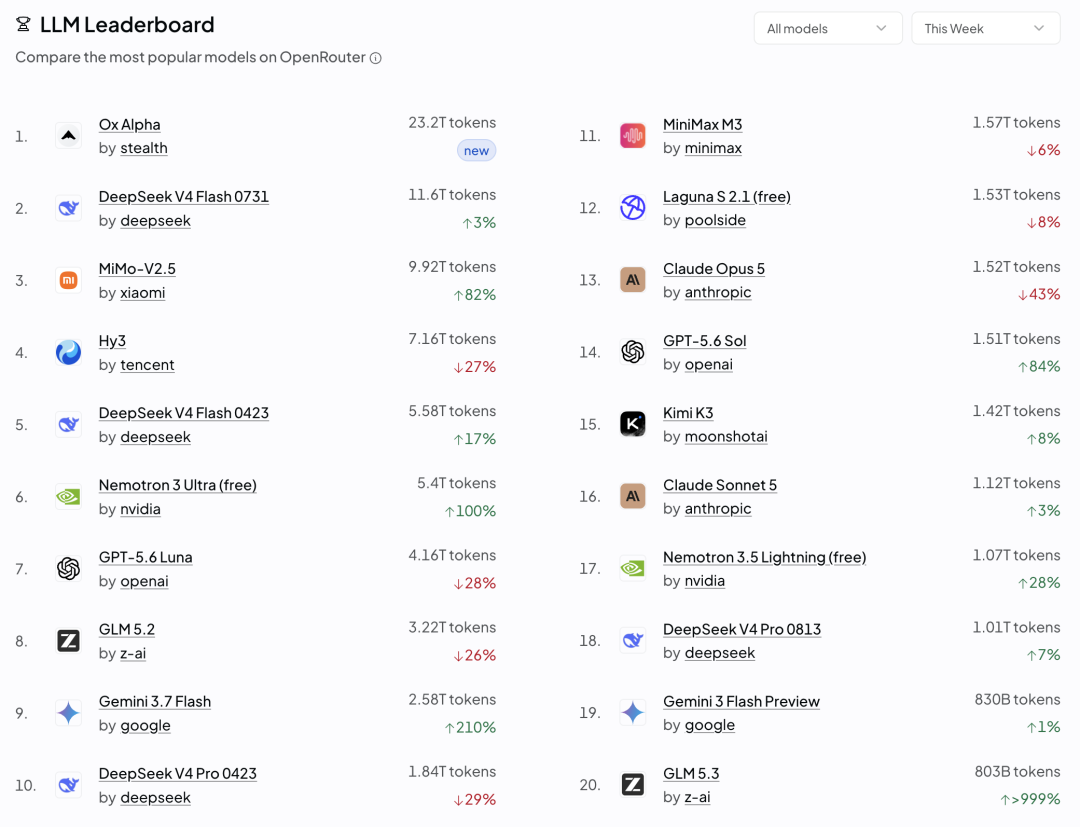This screenshot has width=1080, height=827.
Task: Click the Poolside icon beside Laguna S 2.1
Action: (x=632, y=207)
